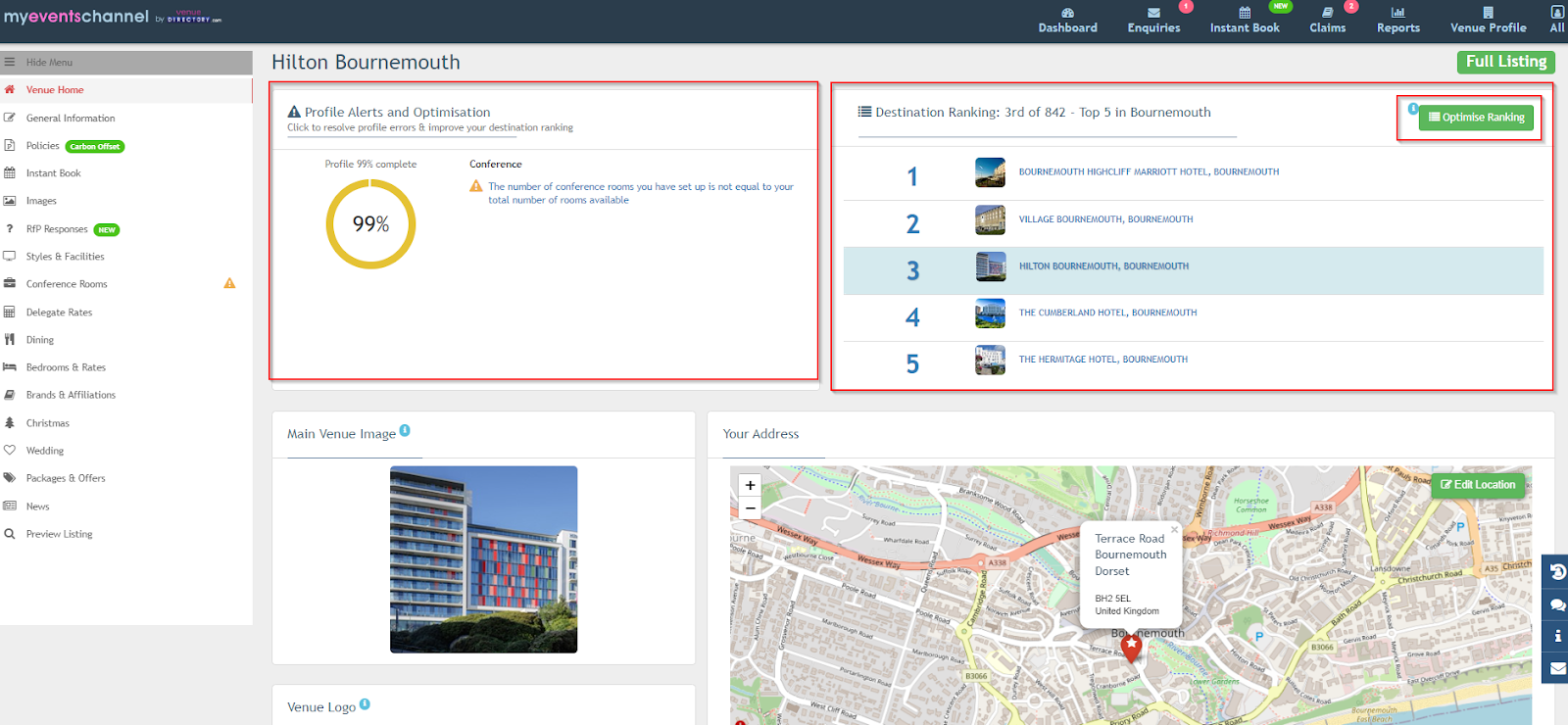Open Dashboard from the top navigation
Viewport: 1568px width, 725px height.
(1067, 21)
